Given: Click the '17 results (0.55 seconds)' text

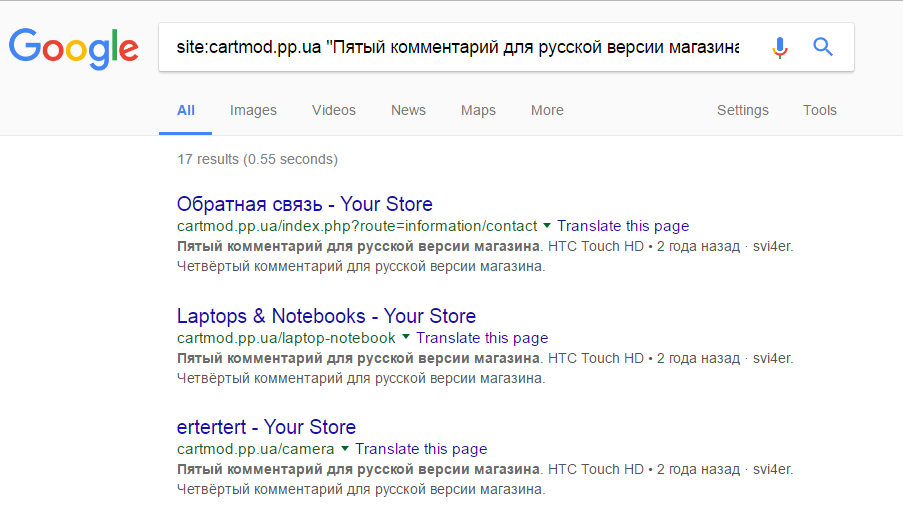Looking at the screenshot, I should [x=257, y=159].
